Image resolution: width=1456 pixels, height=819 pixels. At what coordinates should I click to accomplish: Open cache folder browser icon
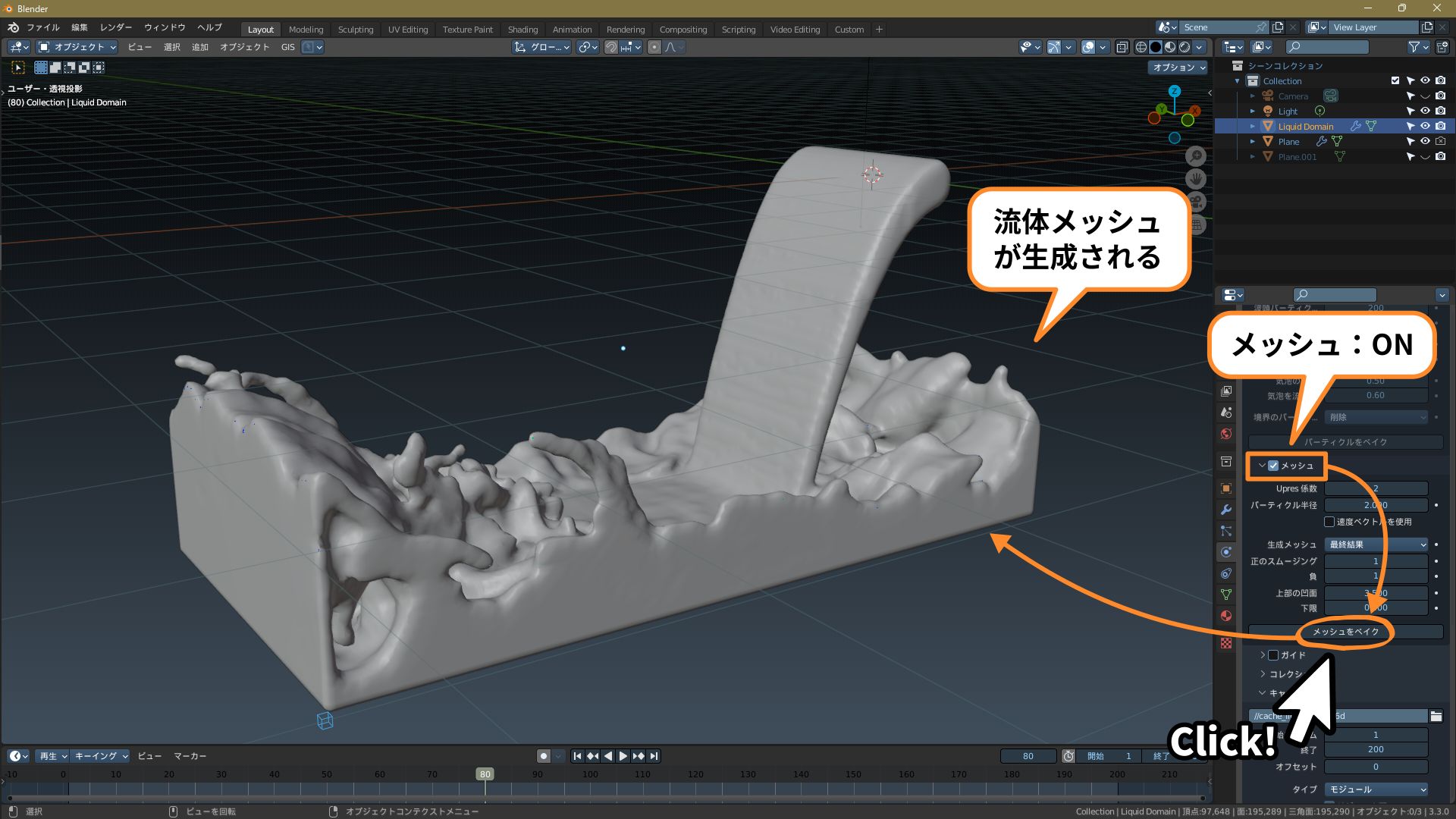tap(1436, 716)
